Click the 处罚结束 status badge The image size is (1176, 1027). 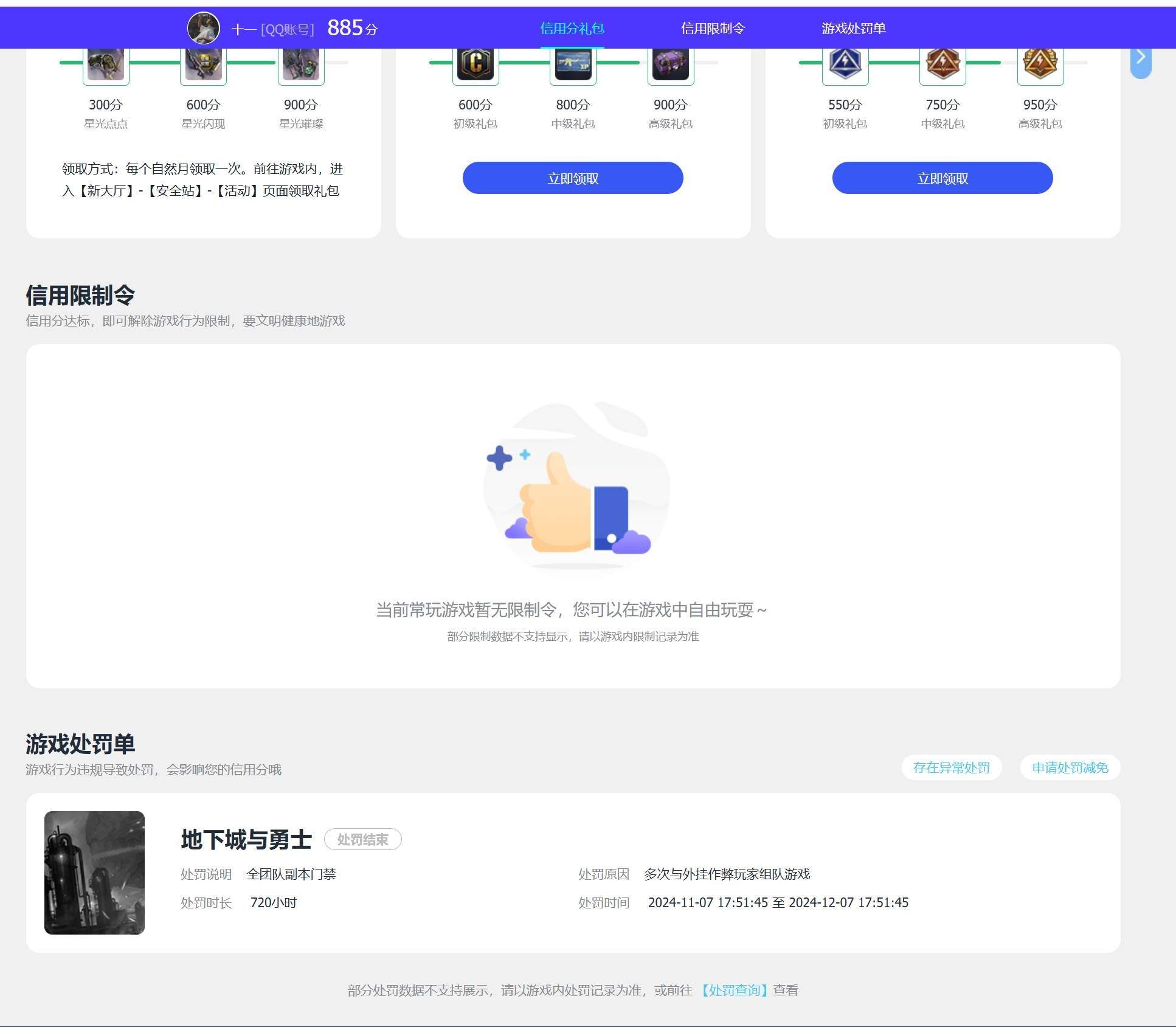[363, 839]
